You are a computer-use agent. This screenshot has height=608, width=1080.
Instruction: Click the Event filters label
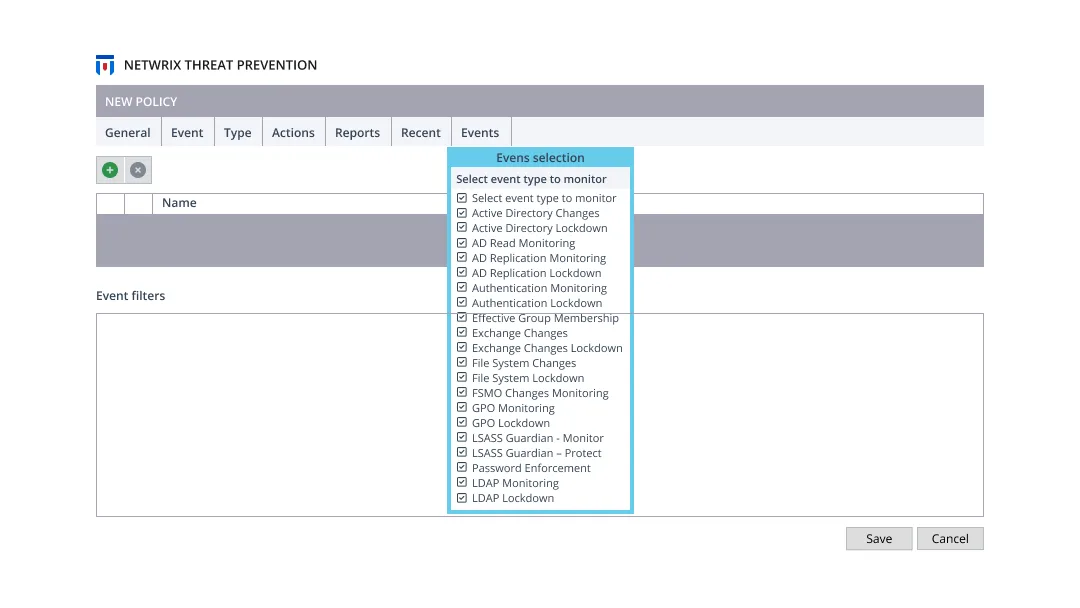130,295
